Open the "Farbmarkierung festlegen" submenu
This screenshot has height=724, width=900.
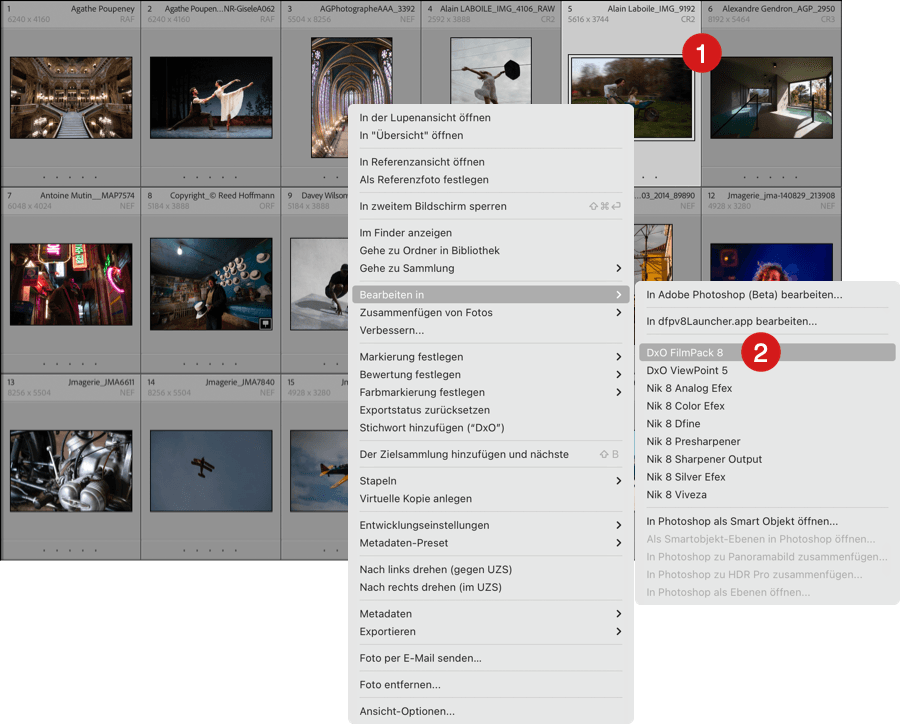tap(618, 392)
